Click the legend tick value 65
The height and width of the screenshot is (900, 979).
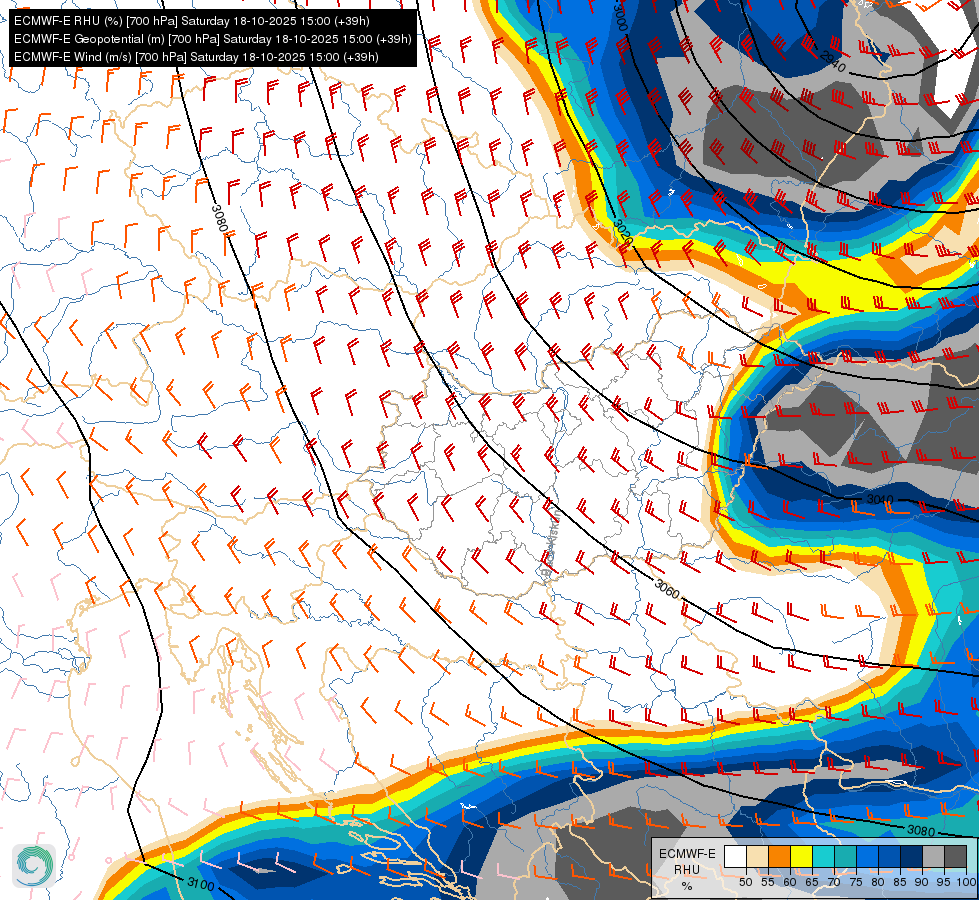[812, 882]
